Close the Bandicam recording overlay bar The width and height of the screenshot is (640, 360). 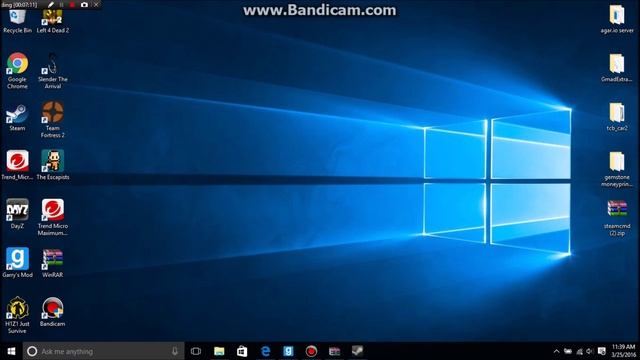(96, 4)
